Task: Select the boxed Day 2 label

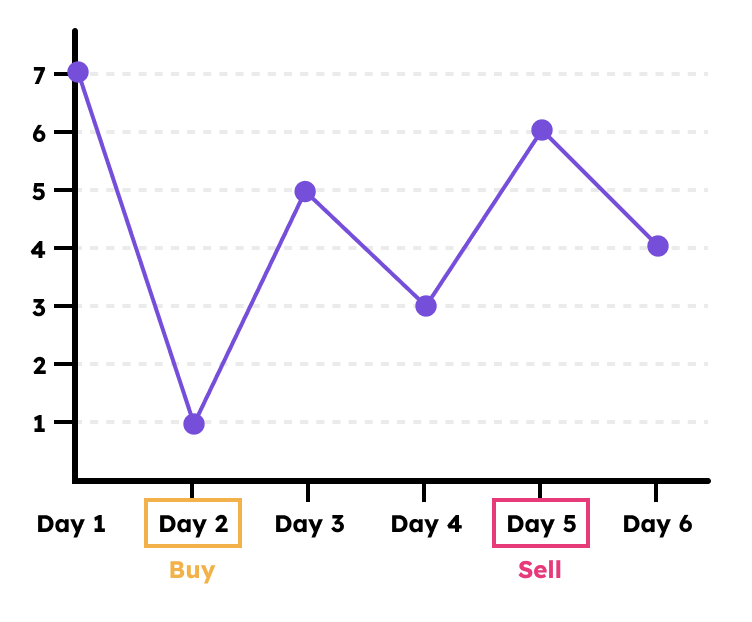Action: coord(193,524)
